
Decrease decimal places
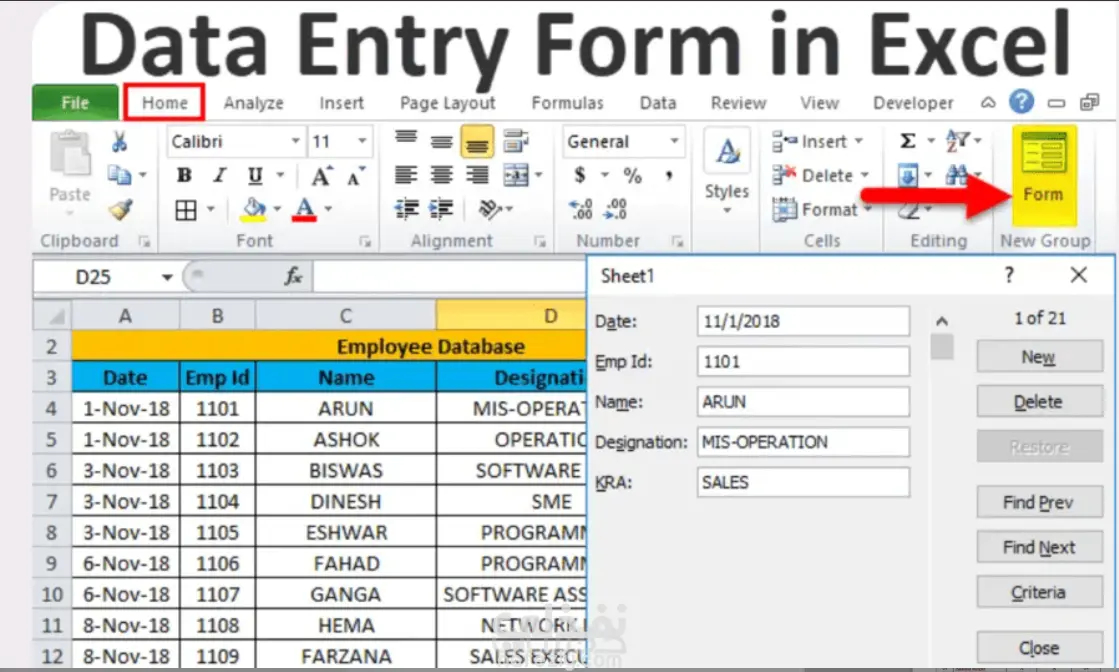click(615, 209)
